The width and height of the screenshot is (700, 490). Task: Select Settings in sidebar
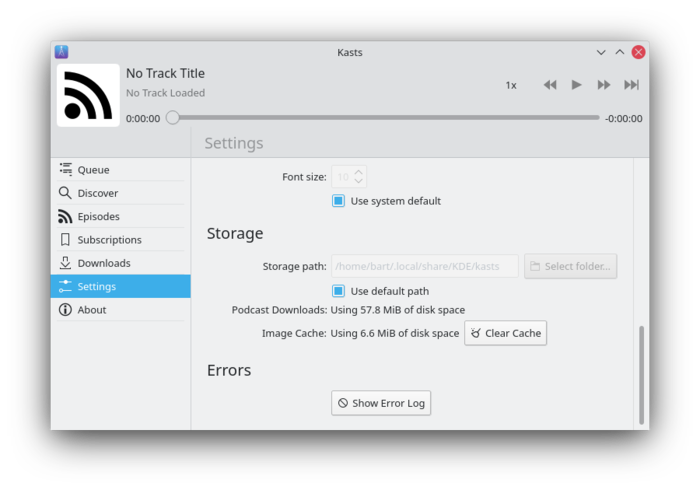click(121, 287)
